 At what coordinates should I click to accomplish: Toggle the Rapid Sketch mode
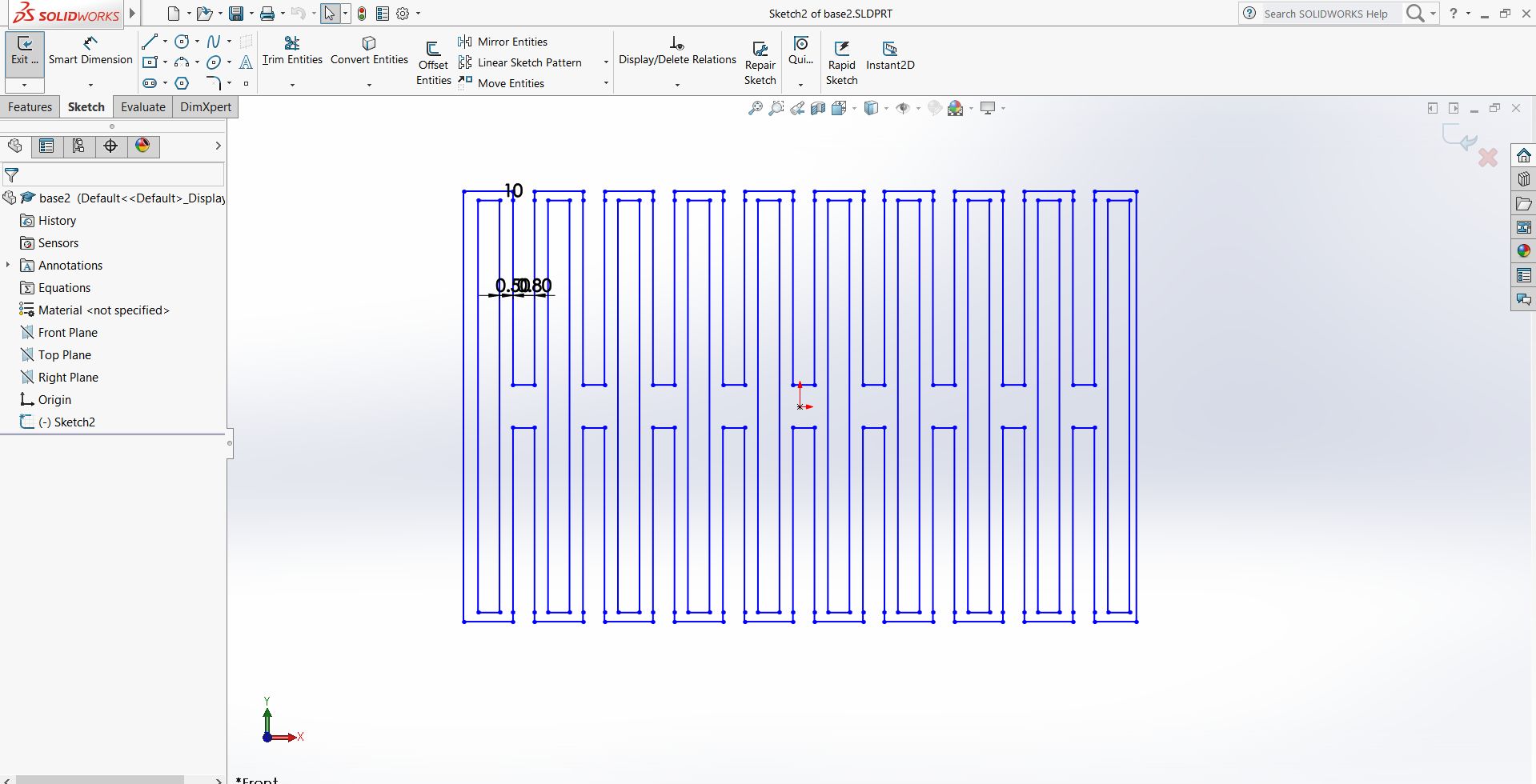click(842, 62)
